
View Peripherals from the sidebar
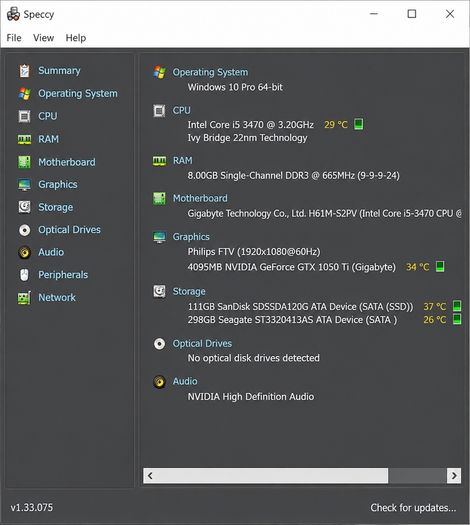pos(63,275)
